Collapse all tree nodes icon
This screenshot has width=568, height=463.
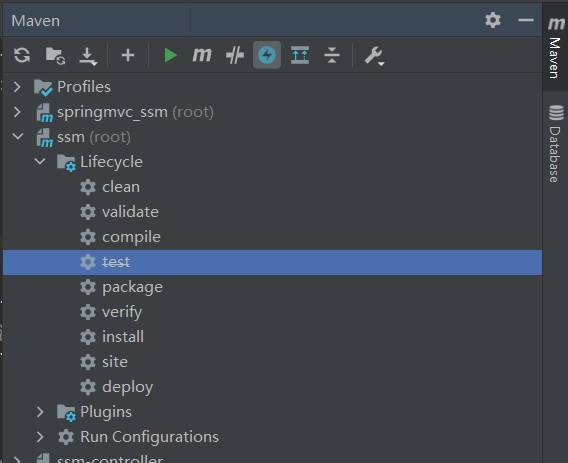tap(332, 55)
